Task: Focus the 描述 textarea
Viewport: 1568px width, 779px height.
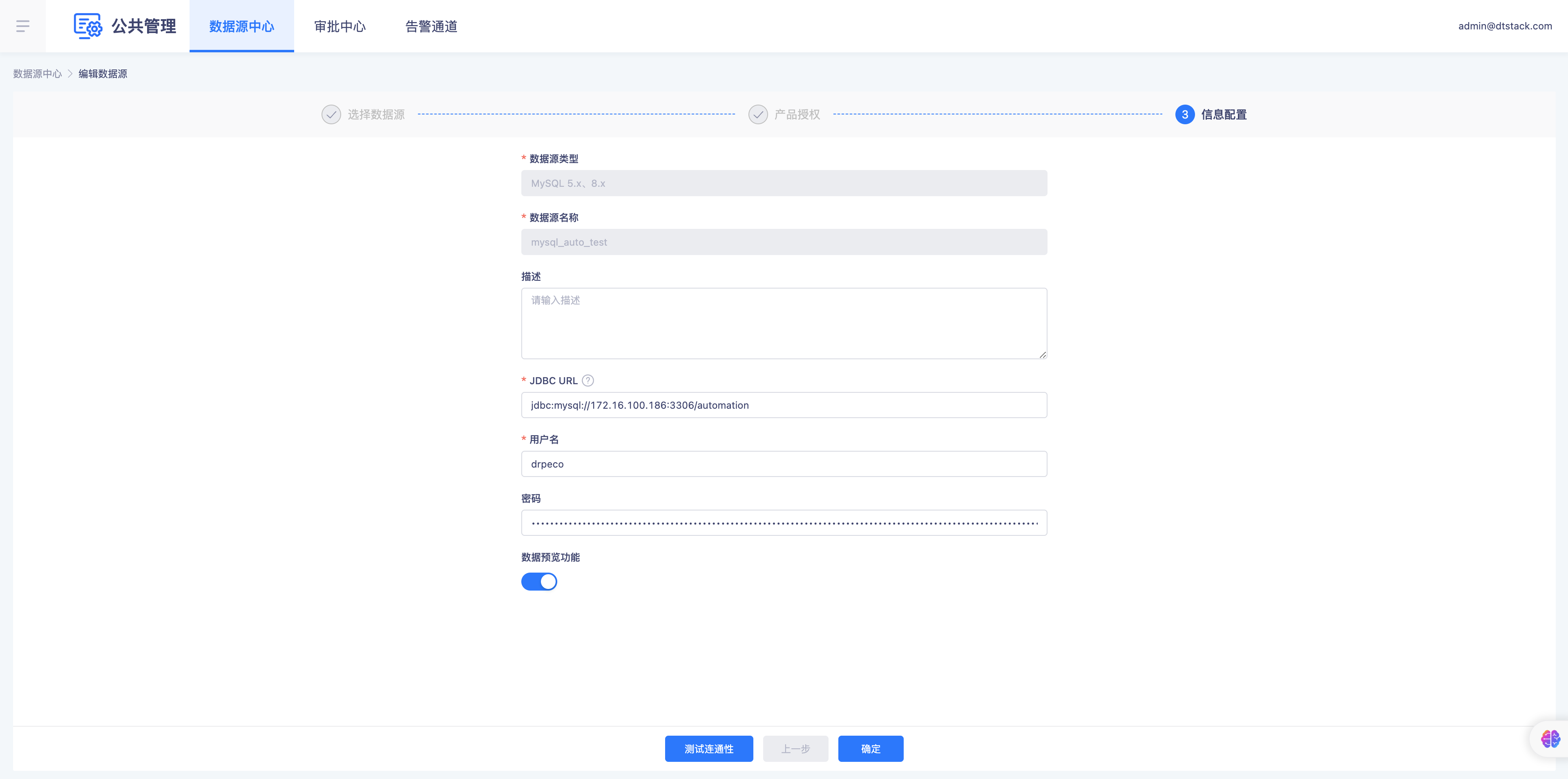Action: click(x=784, y=323)
